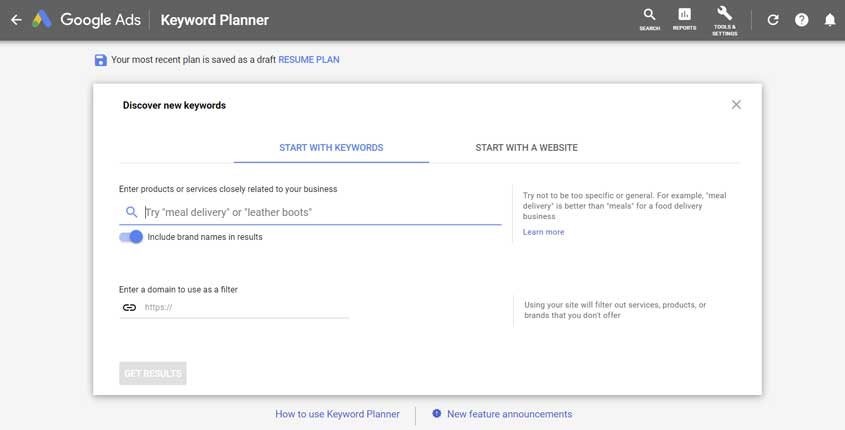Click the Learn more link
The height and width of the screenshot is (430, 845).
pos(543,232)
